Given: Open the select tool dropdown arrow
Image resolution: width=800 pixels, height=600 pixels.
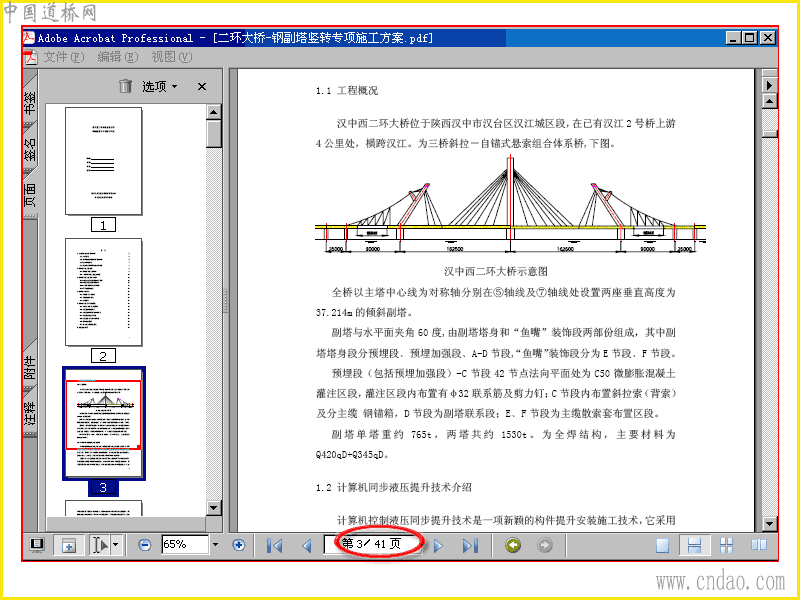Looking at the screenshot, I should pos(116,545).
